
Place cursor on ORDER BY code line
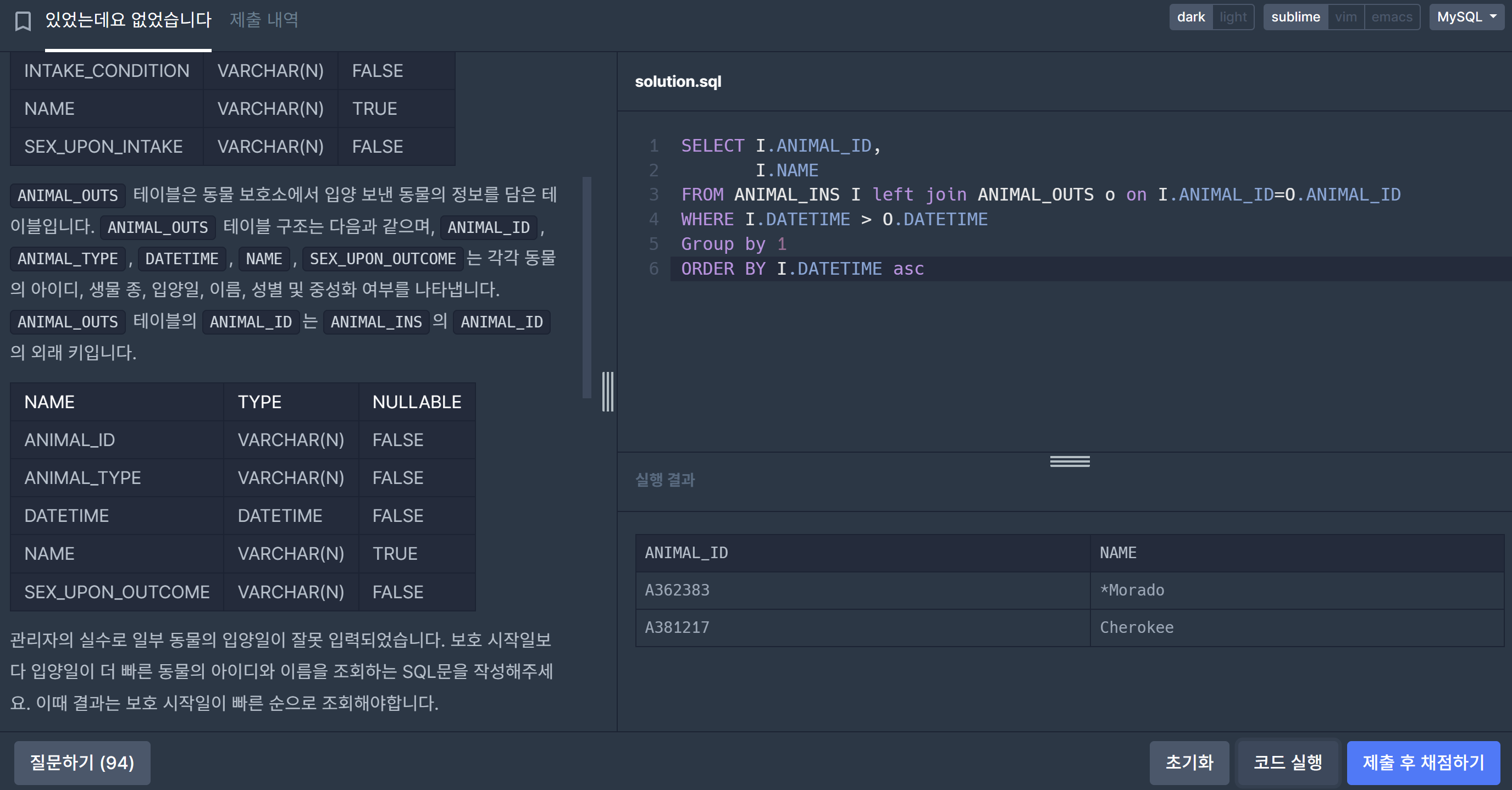pos(802,269)
